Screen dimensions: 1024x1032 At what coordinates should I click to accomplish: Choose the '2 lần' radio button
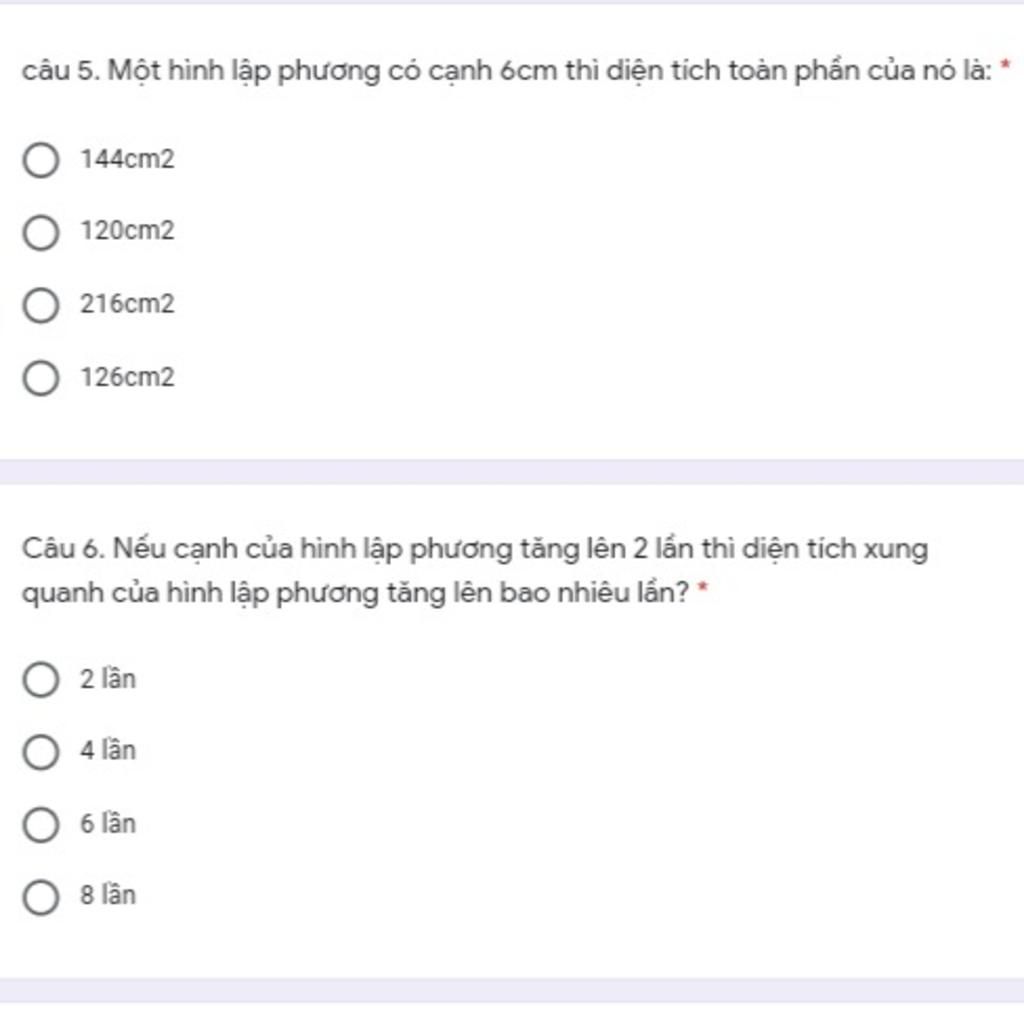(x=41, y=679)
